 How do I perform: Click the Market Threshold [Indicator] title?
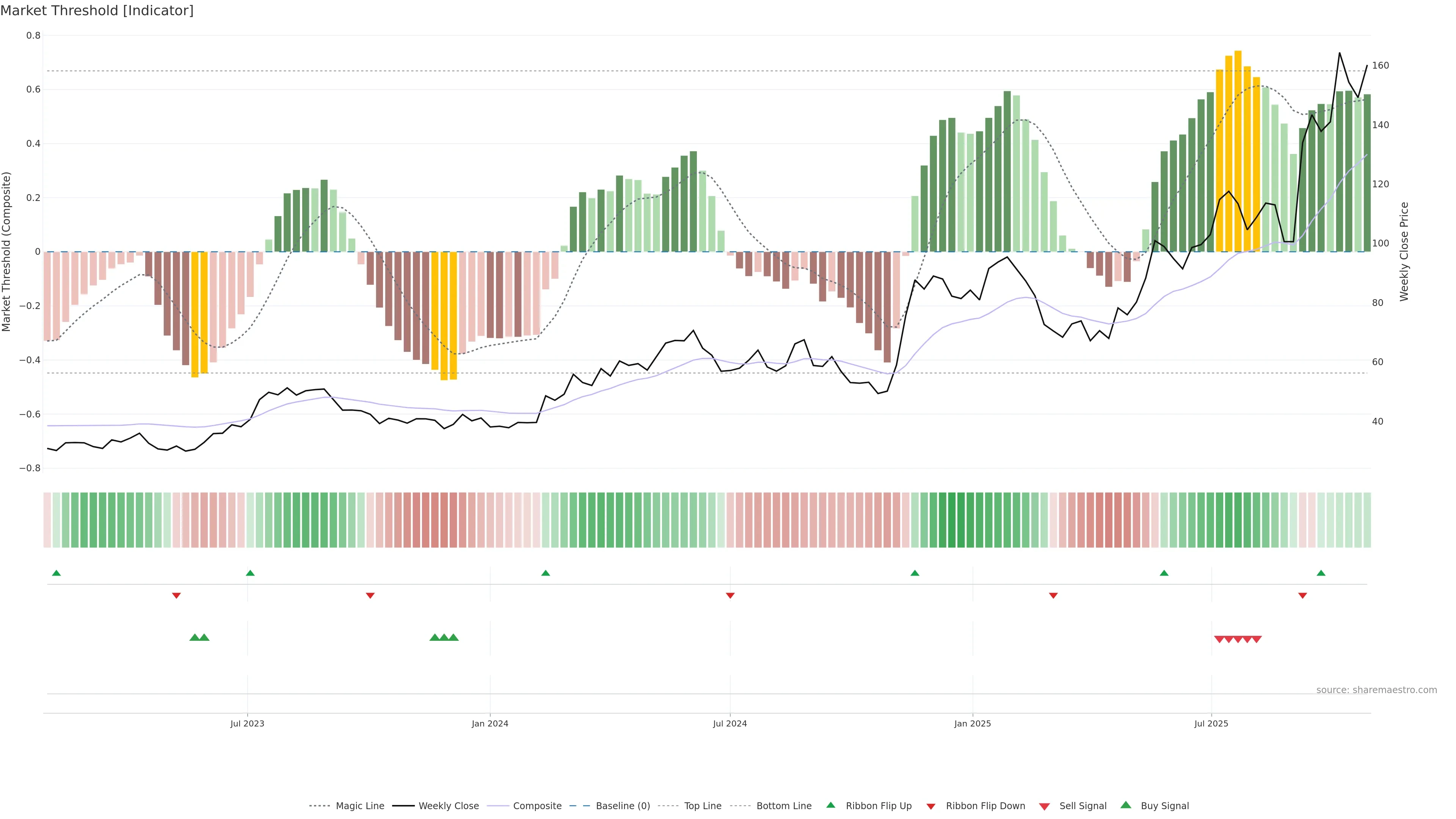97,11
